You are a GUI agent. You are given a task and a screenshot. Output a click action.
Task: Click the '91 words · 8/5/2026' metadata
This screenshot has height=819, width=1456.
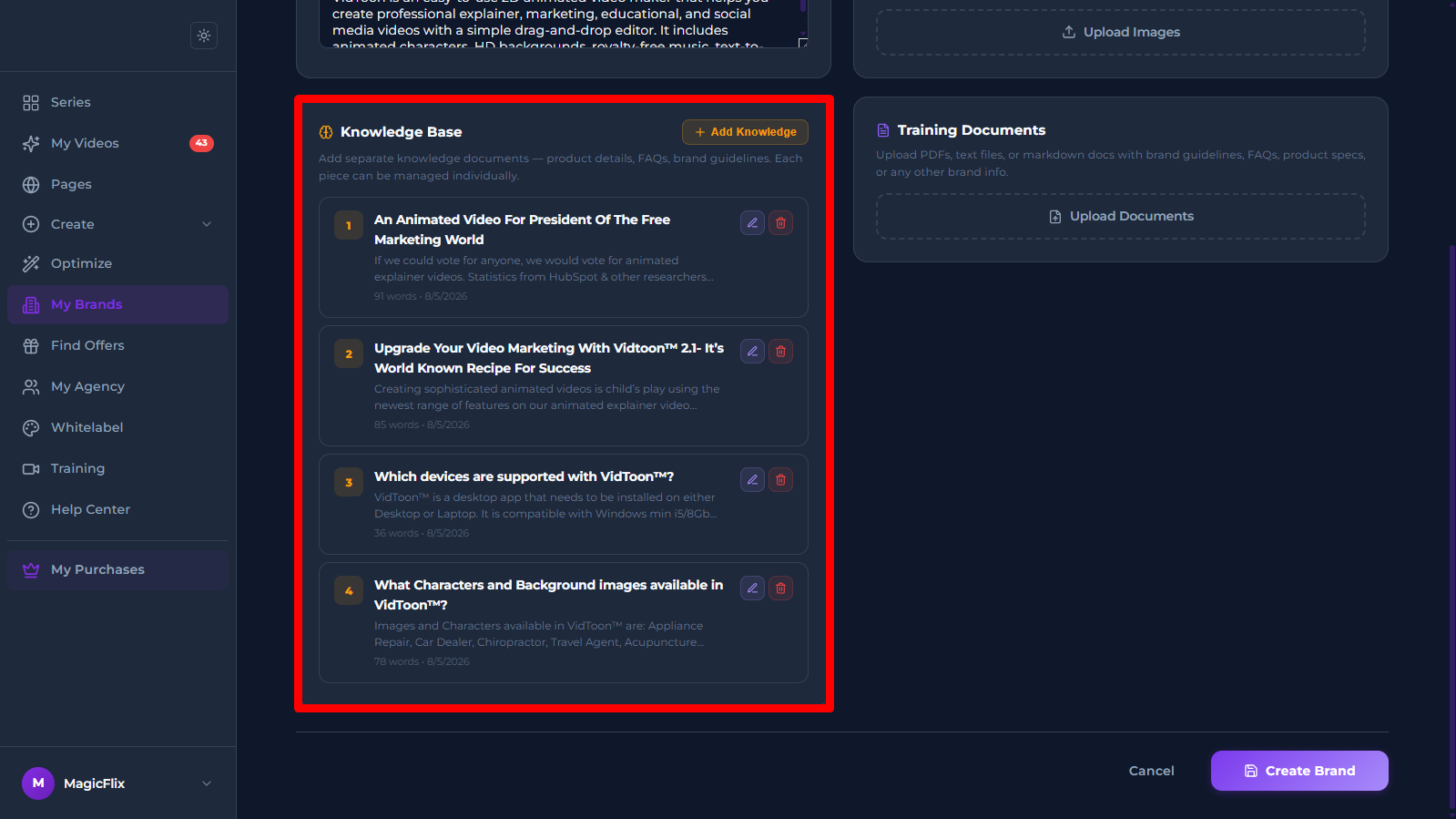421,296
